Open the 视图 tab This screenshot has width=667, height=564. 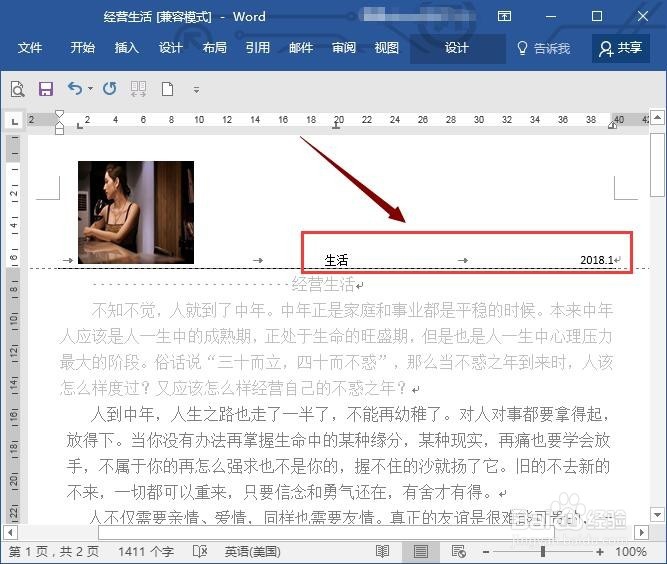(x=386, y=48)
